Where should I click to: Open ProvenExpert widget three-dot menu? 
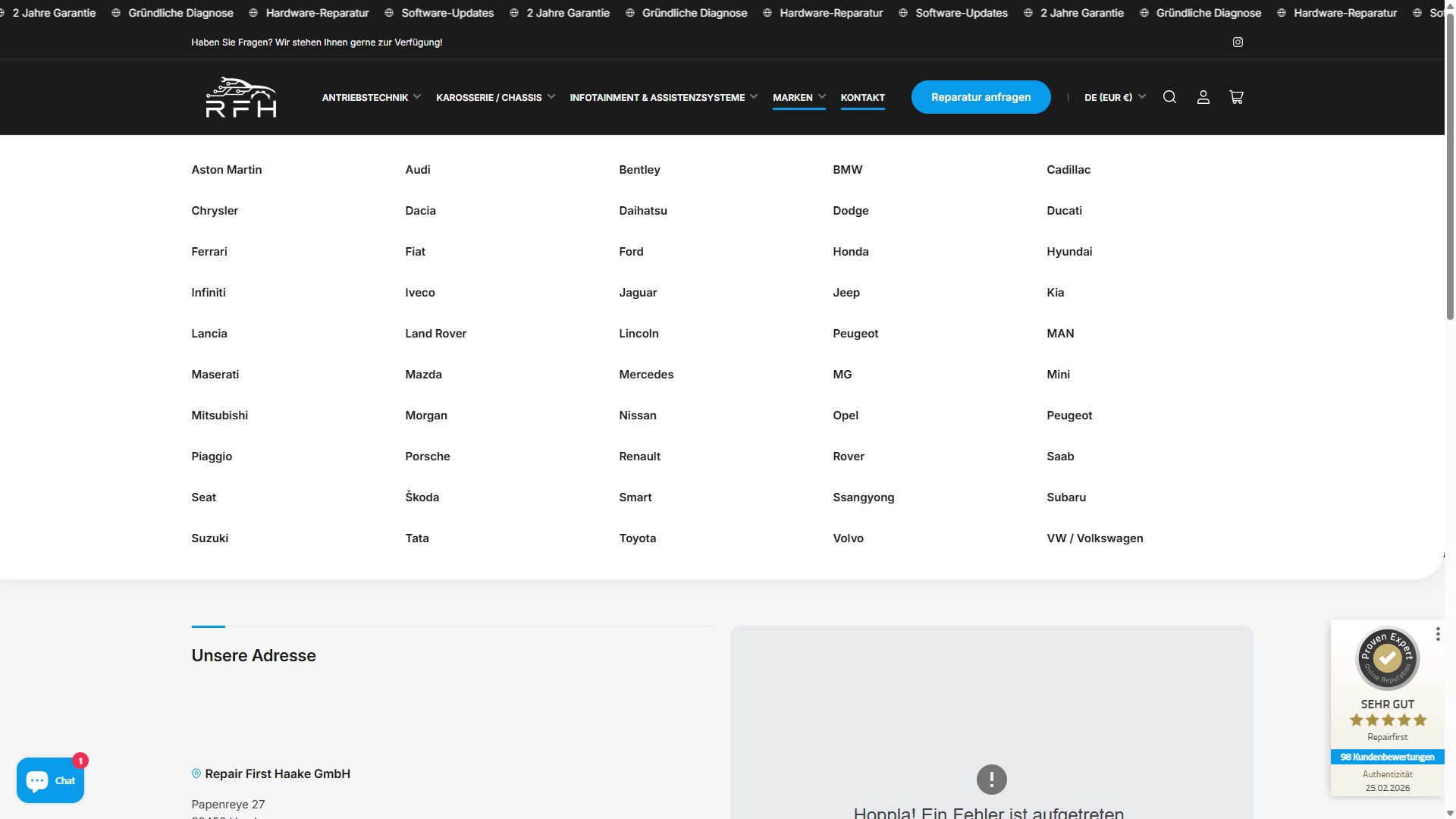point(1437,634)
